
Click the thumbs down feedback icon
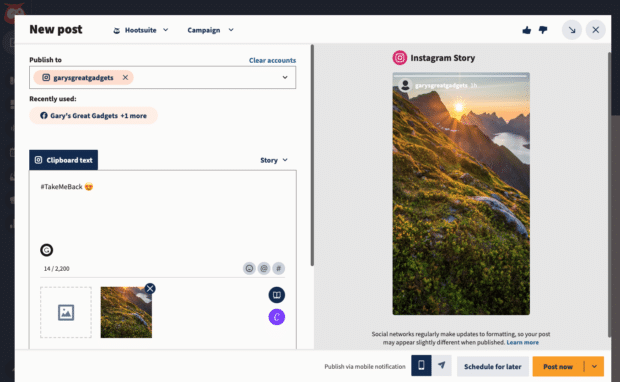[x=543, y=30]
